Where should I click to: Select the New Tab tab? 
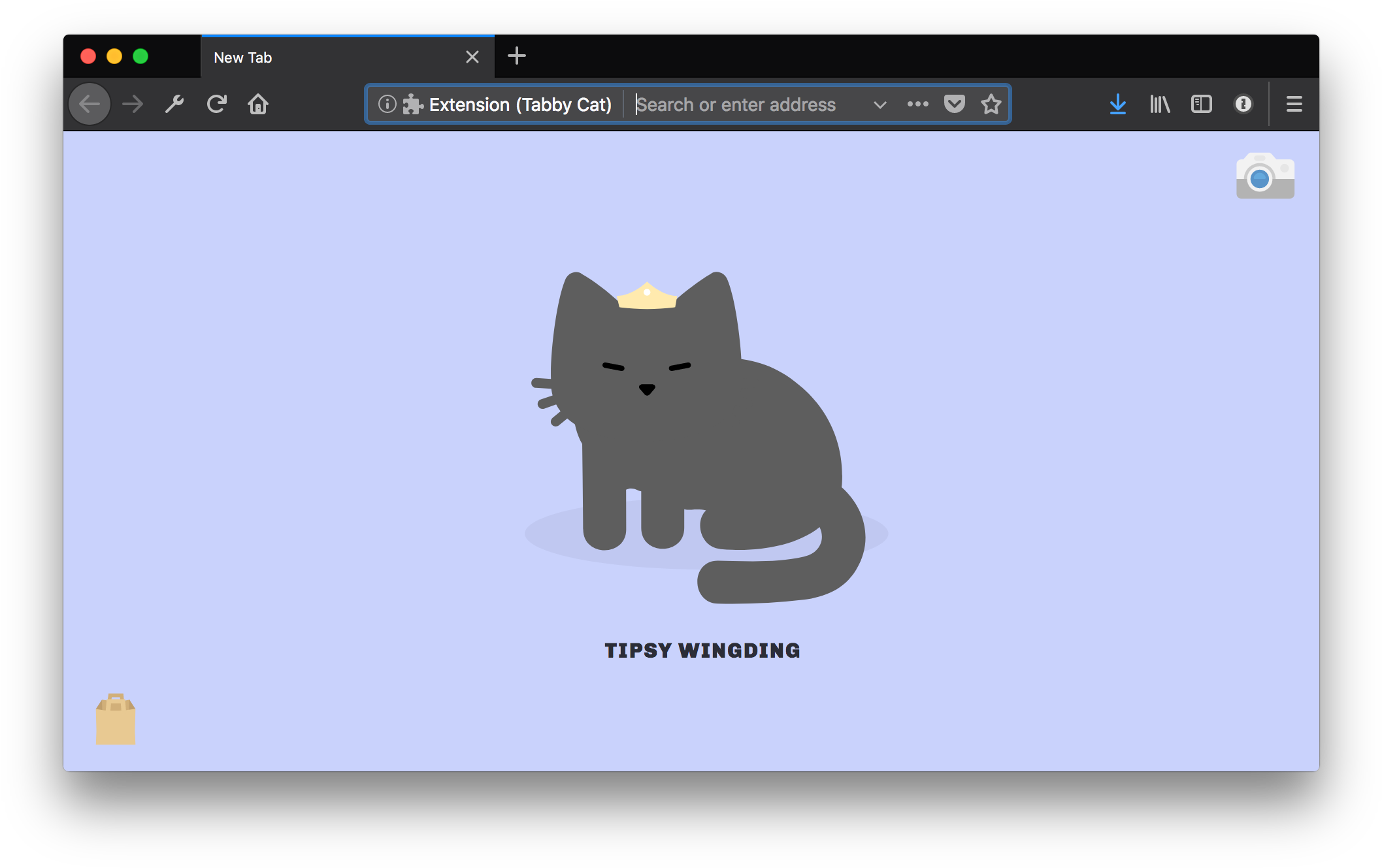(348, 57)
